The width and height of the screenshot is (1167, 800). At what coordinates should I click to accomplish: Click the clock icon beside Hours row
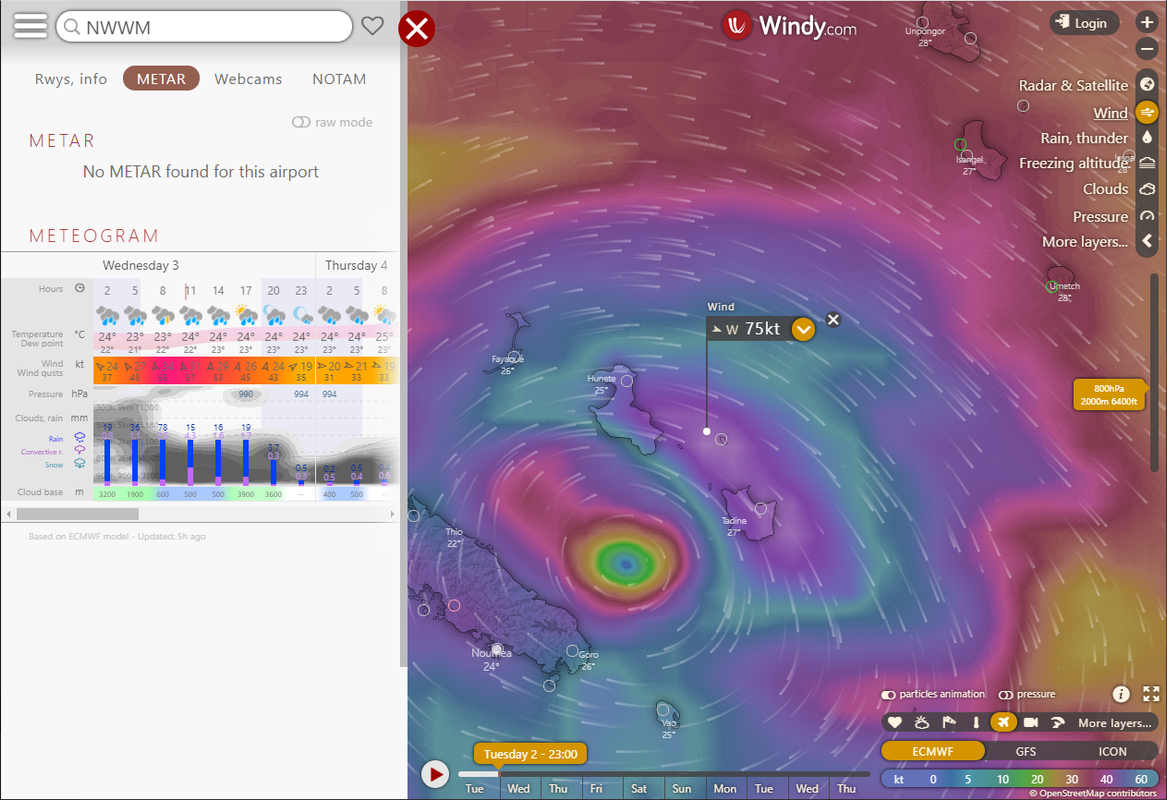80,288
